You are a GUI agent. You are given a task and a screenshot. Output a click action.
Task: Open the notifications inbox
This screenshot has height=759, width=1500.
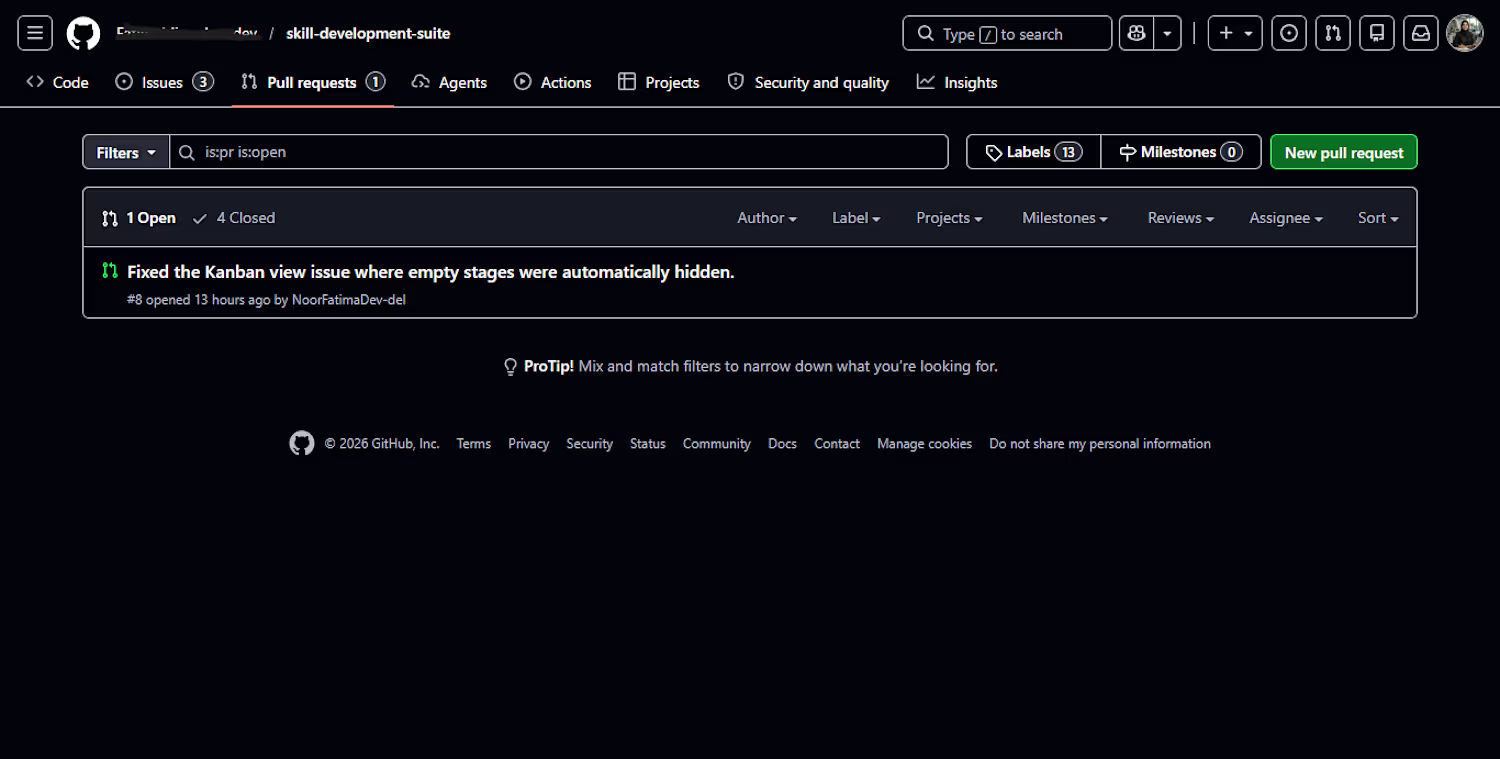(1421, 33)
